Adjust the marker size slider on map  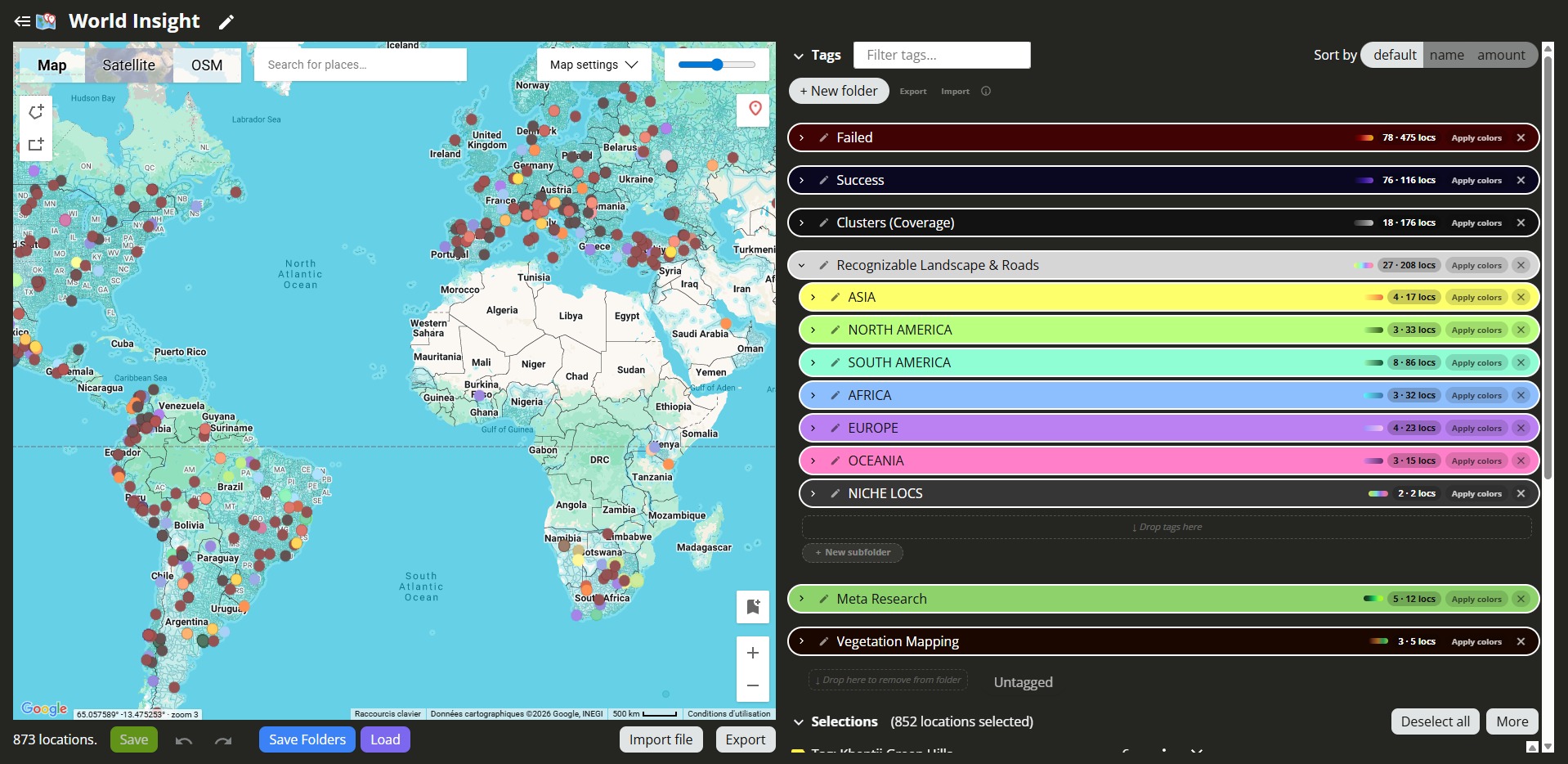717,65
